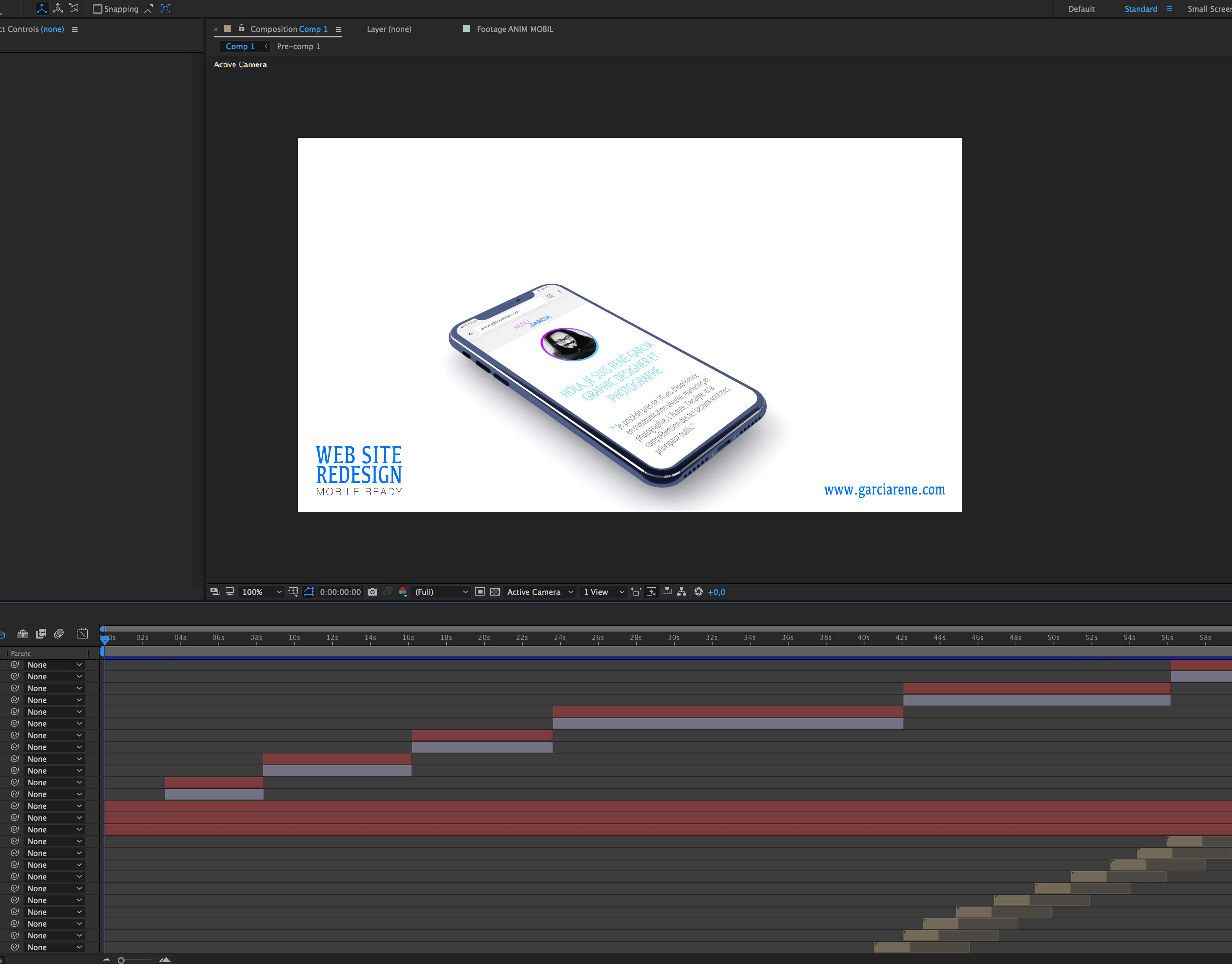Click the 0:00:00:00 current time field
Screen dimensions: 1232x964
pyautogui.click(x=340, y=592)
